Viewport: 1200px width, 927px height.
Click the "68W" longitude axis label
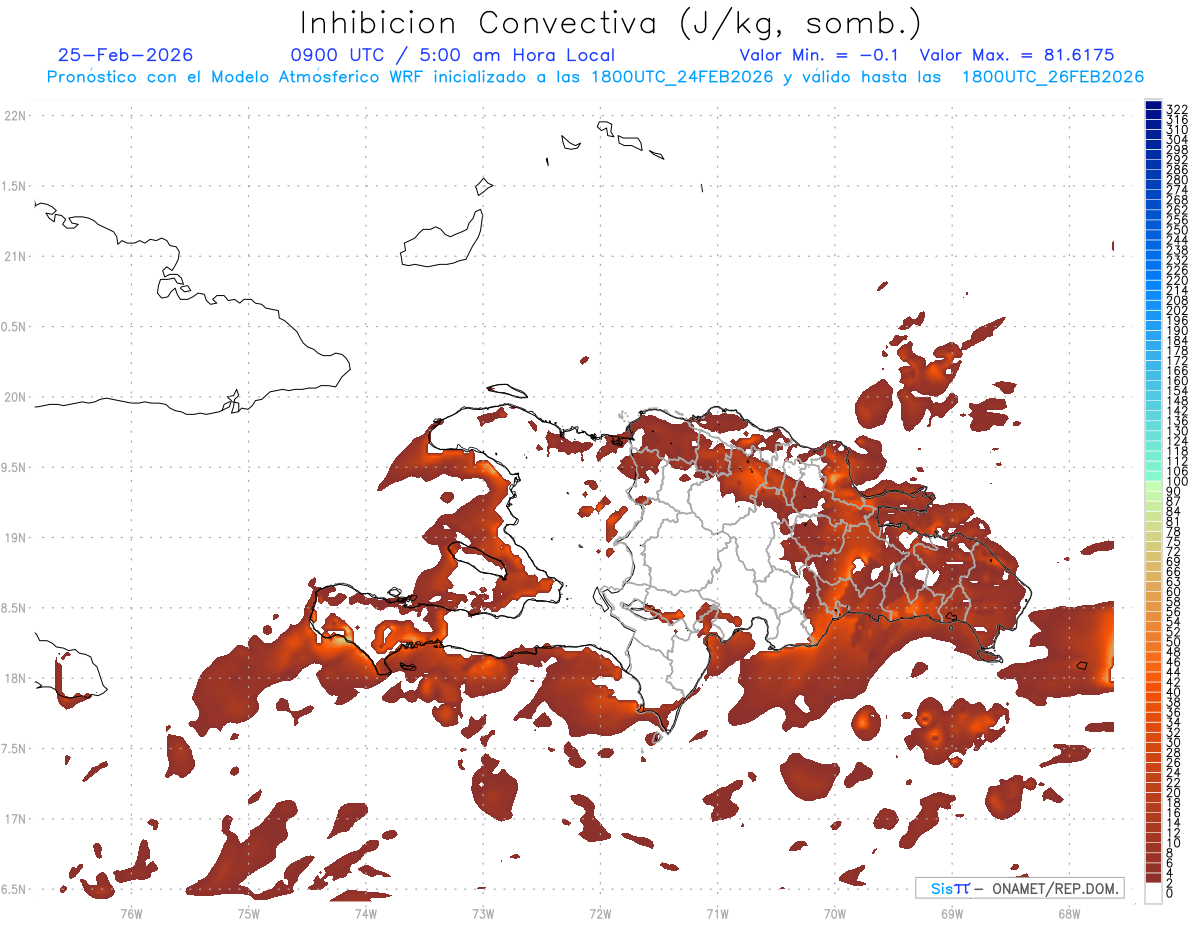(x=1069, y=913)
